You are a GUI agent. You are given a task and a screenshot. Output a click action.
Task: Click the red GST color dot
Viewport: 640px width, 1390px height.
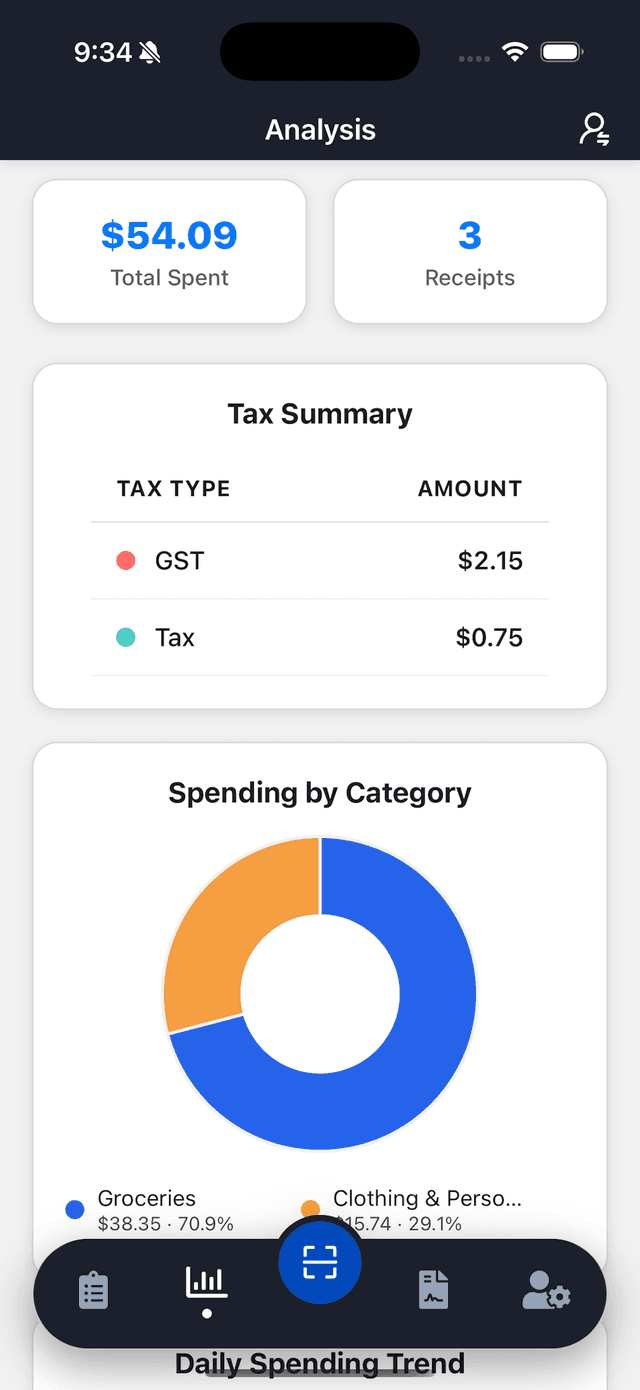pos(126,561)
